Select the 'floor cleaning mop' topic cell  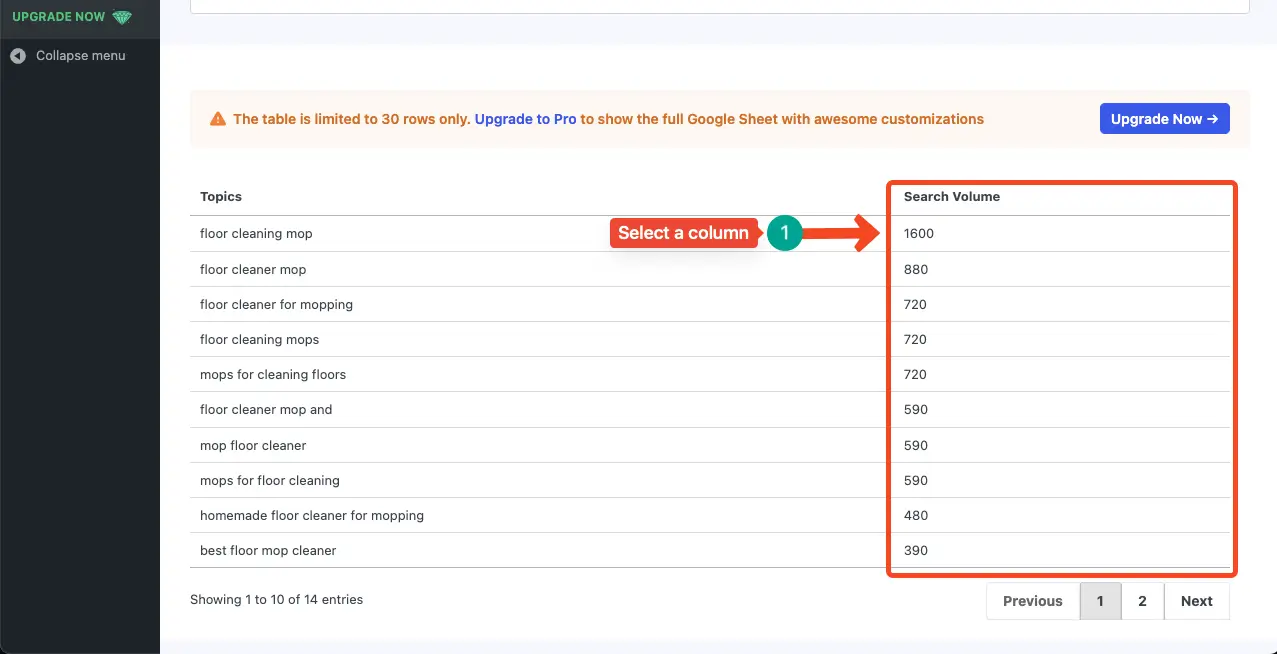[539, 234]
